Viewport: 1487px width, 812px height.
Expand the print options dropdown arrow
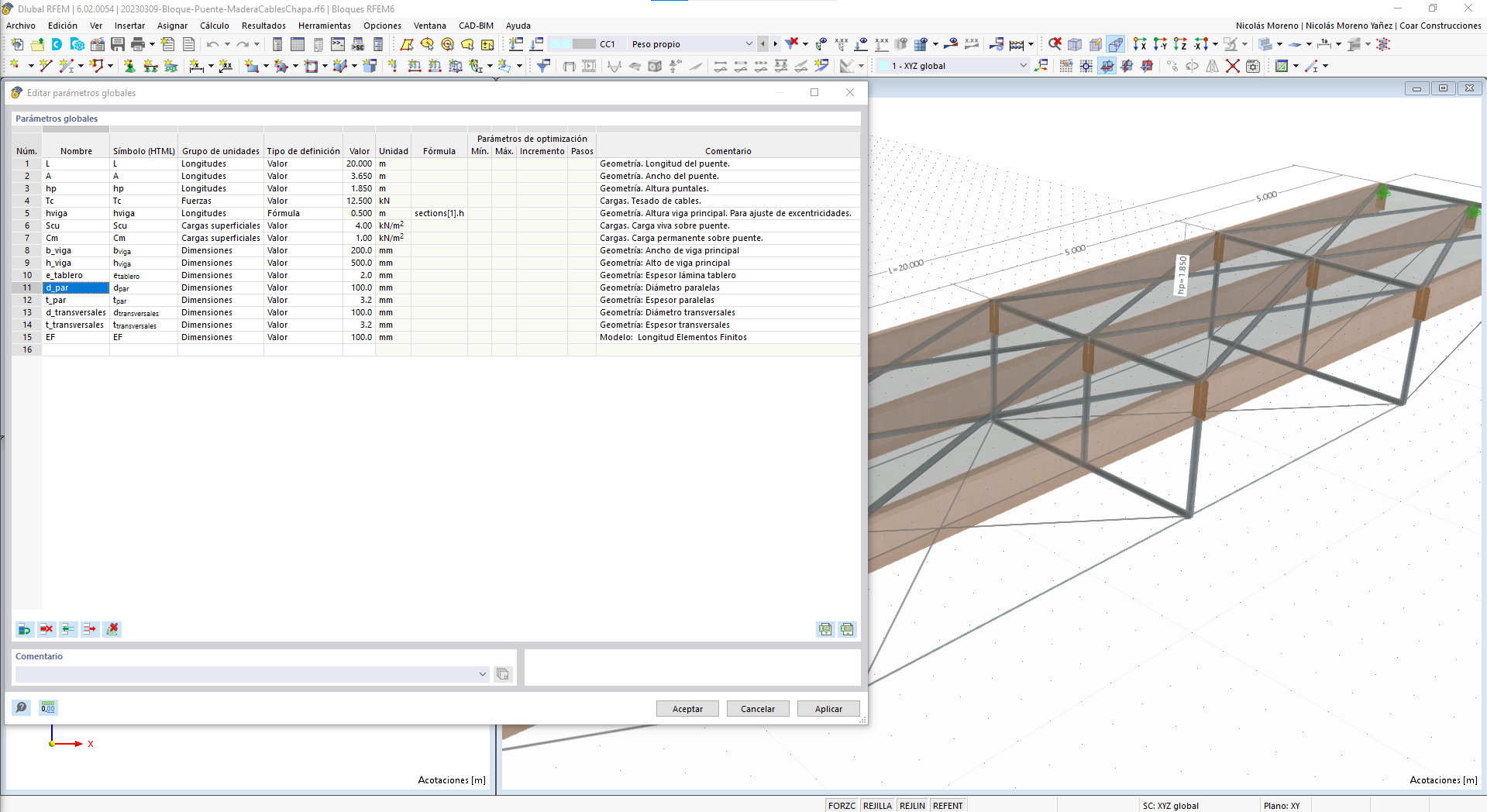[152, 44]
